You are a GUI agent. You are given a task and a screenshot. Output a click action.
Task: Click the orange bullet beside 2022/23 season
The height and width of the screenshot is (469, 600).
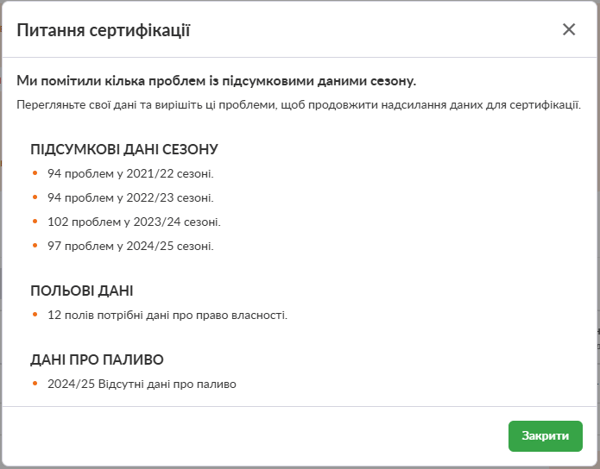pos(35,197)
